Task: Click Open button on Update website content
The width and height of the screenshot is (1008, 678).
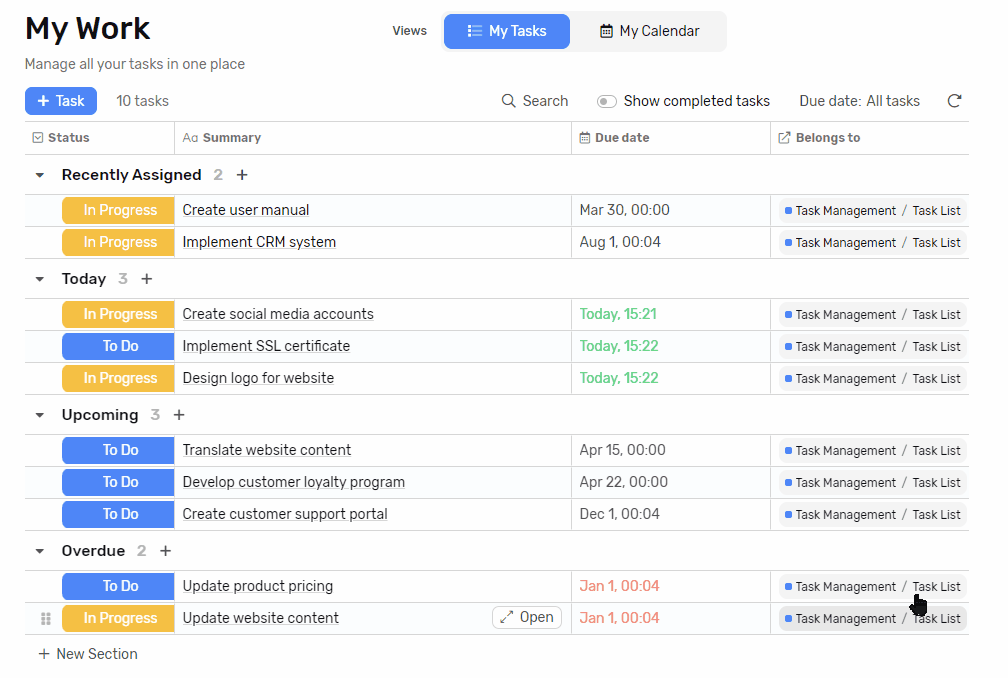Action: click(x=527, y=618)
